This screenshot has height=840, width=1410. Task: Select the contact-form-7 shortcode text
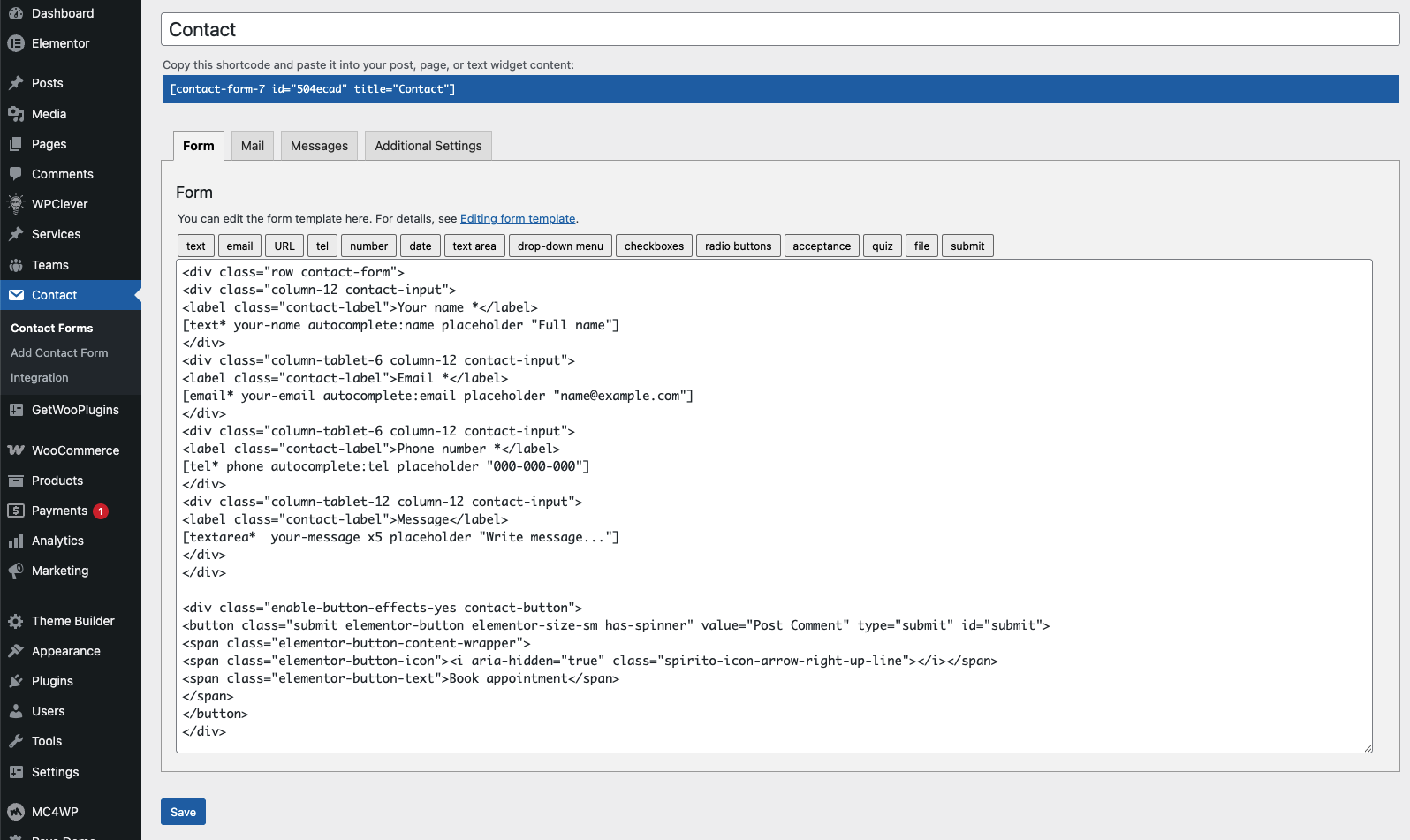(313, 89)
